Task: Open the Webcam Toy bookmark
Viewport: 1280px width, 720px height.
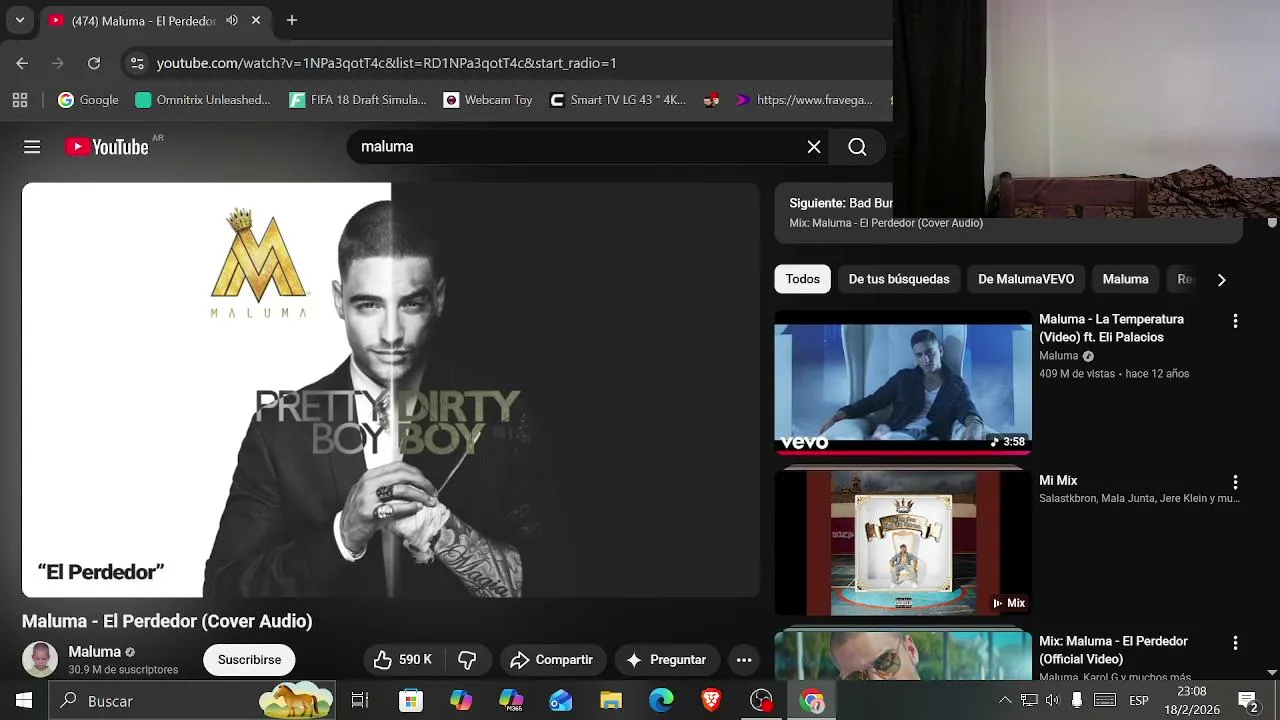Action: [x=488, y=100]
